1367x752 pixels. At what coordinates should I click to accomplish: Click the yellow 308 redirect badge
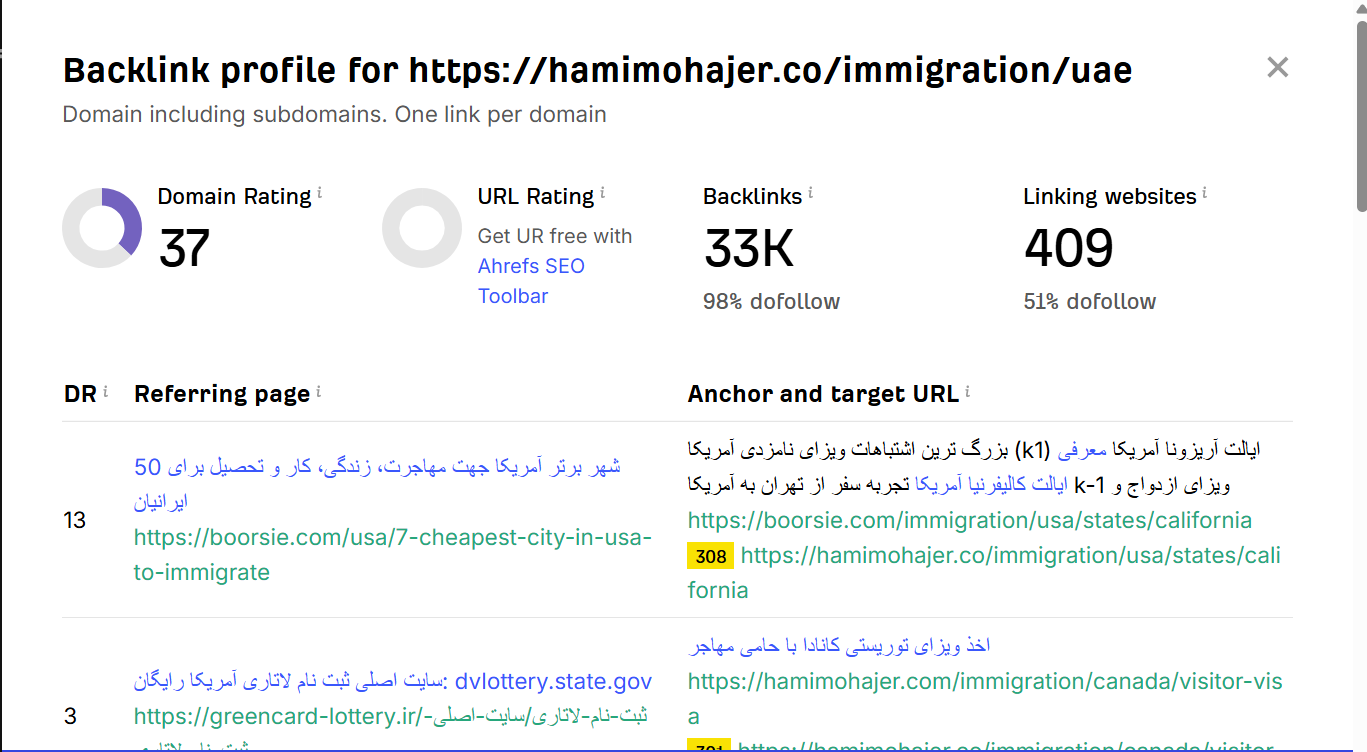(x=710, y=556)
